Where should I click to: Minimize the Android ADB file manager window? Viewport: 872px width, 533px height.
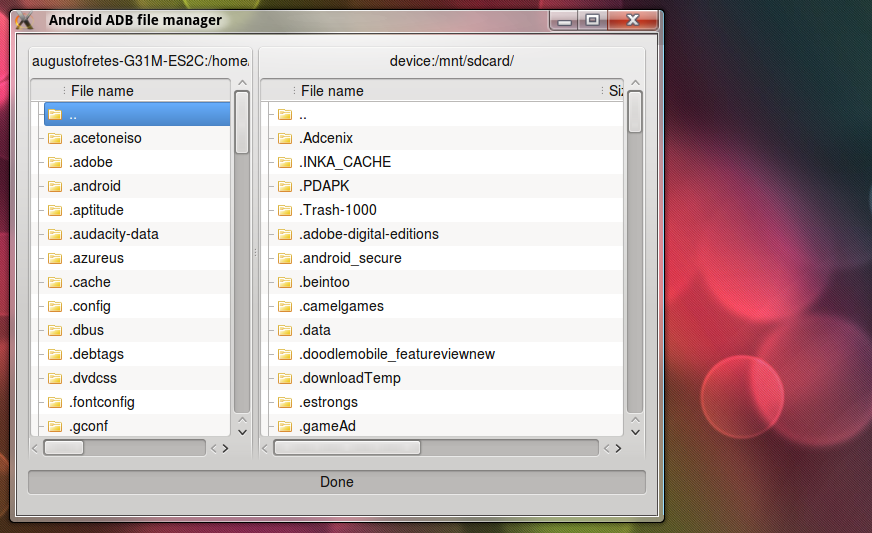(x=564, y=21)
